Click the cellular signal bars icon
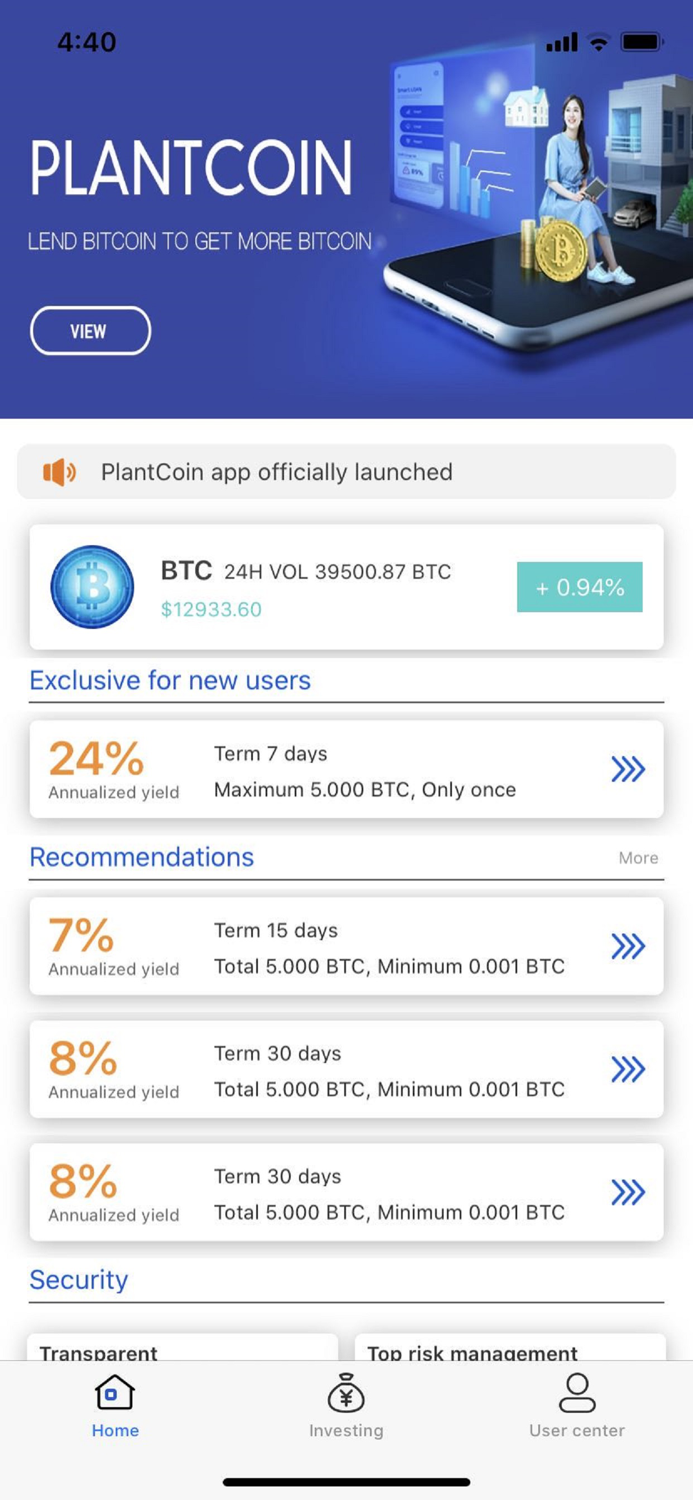Viewport: 693px width, 1500px height. click(x=563, y=43)
